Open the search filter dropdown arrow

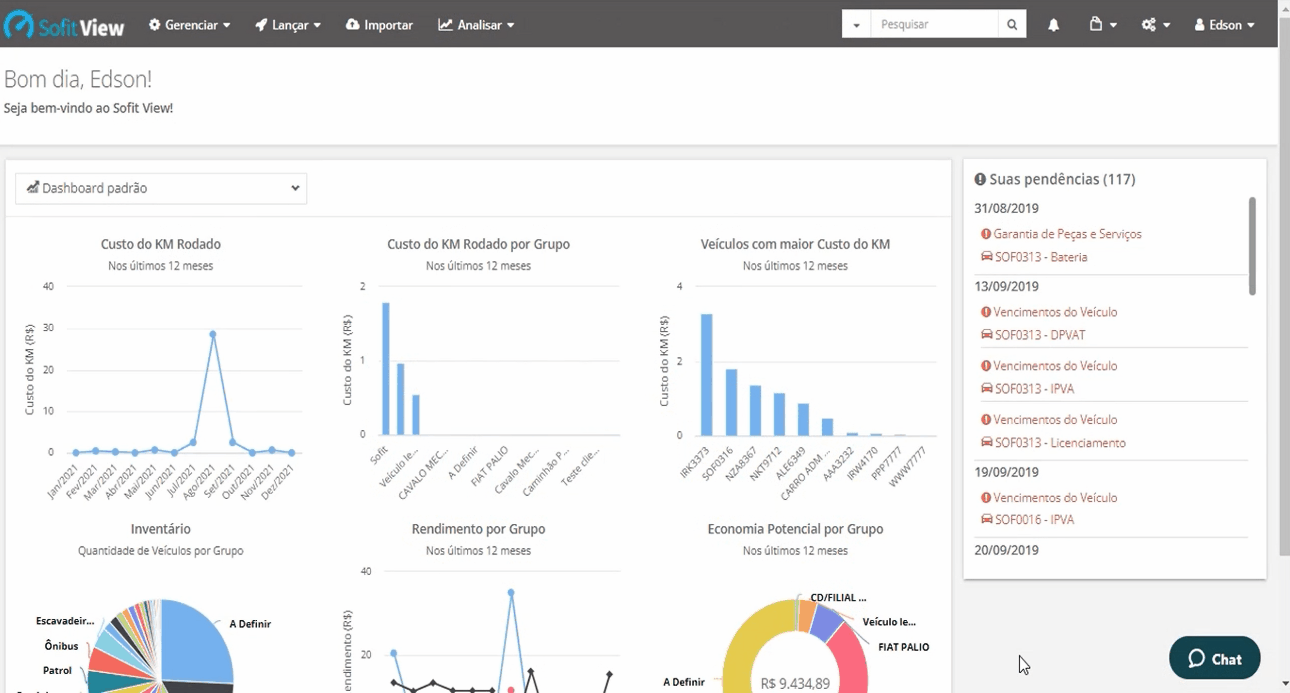[x=856, y=25]
